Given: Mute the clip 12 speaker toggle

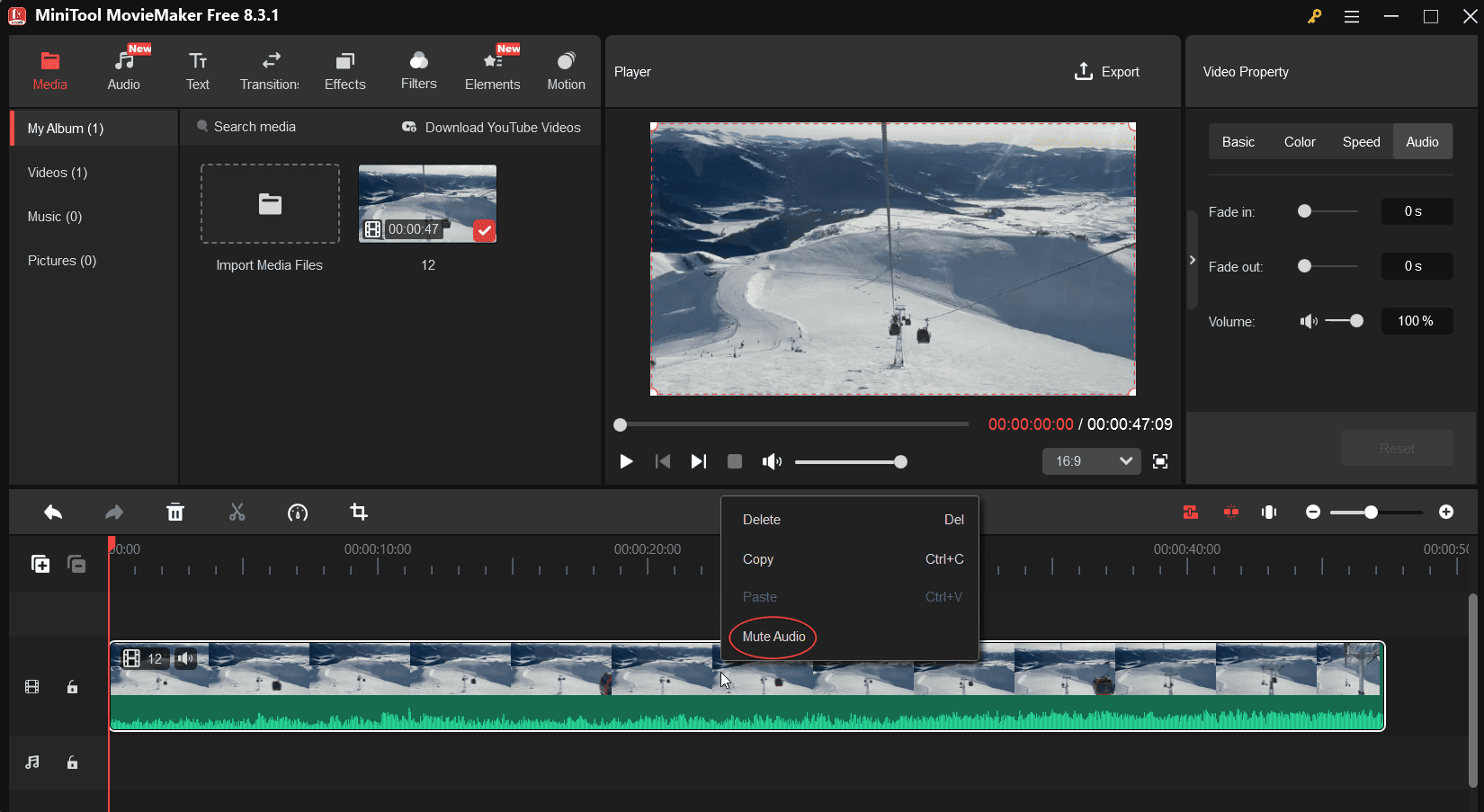Looking at the screenshot, I should click(x=186, y=658).
